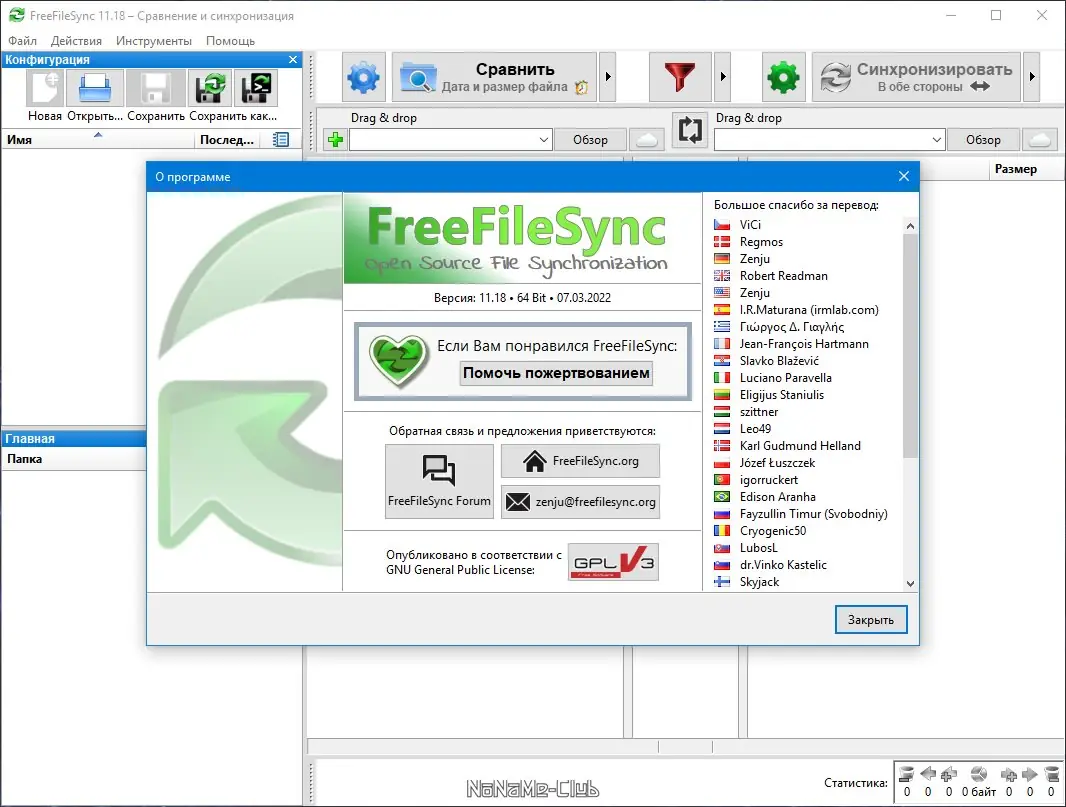
Task: Select translator Robert Readman
Action: pyautogui.click(x=783, y=276)
